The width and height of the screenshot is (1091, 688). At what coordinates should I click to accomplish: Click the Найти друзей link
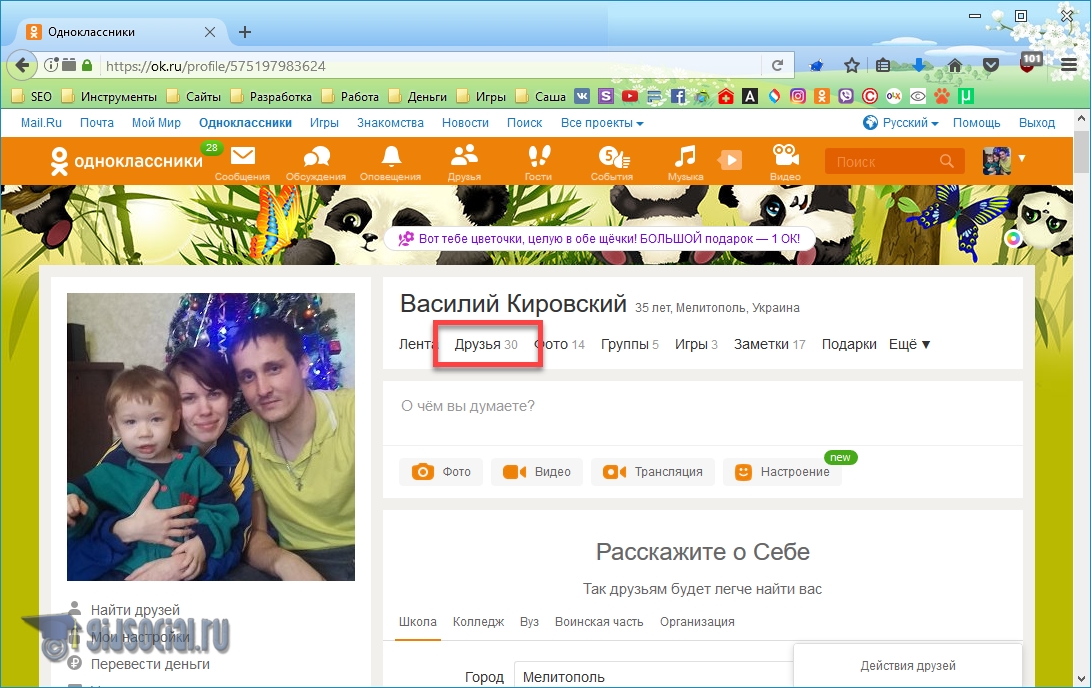[x=135, y=610]
